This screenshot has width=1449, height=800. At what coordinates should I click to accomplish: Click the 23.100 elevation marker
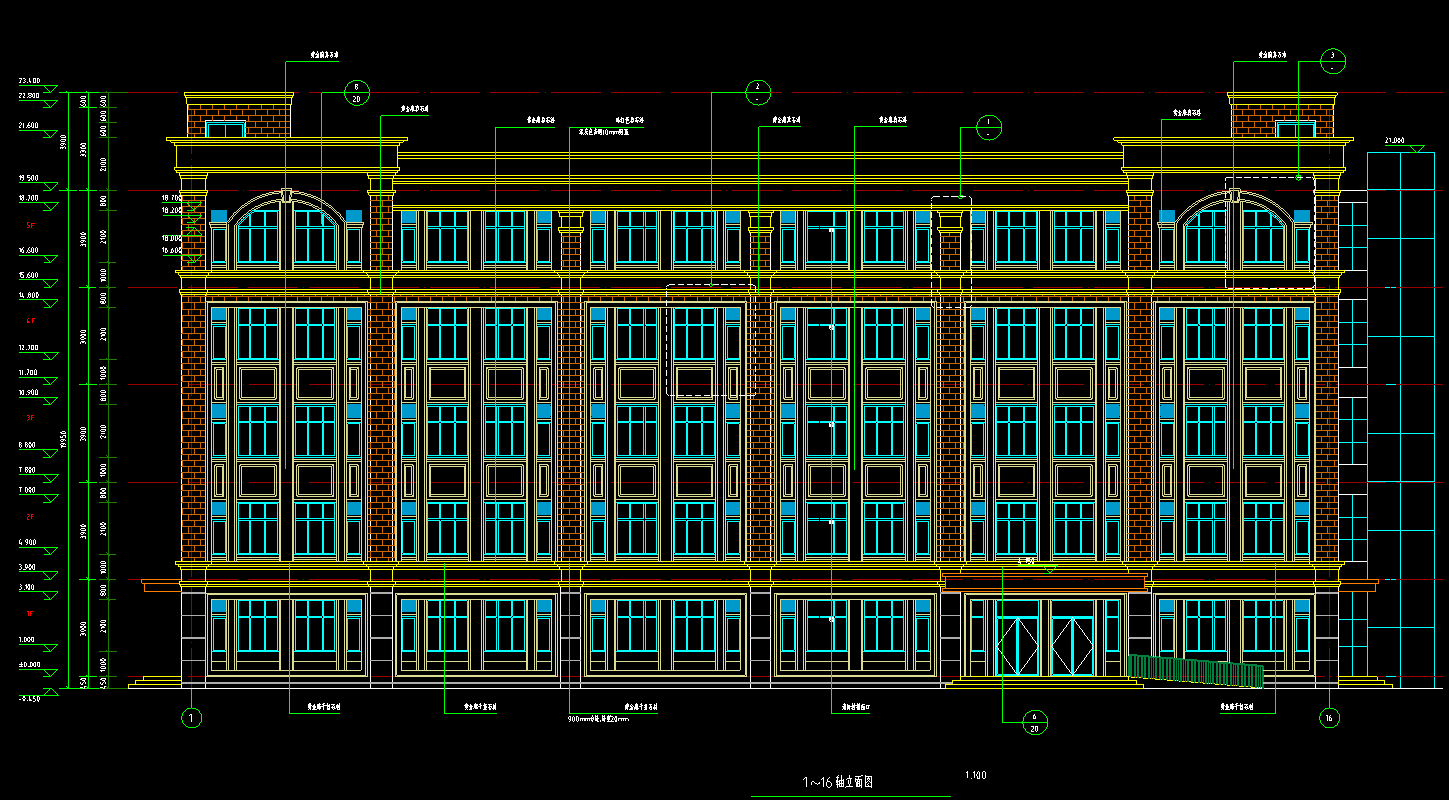(29, 80)
